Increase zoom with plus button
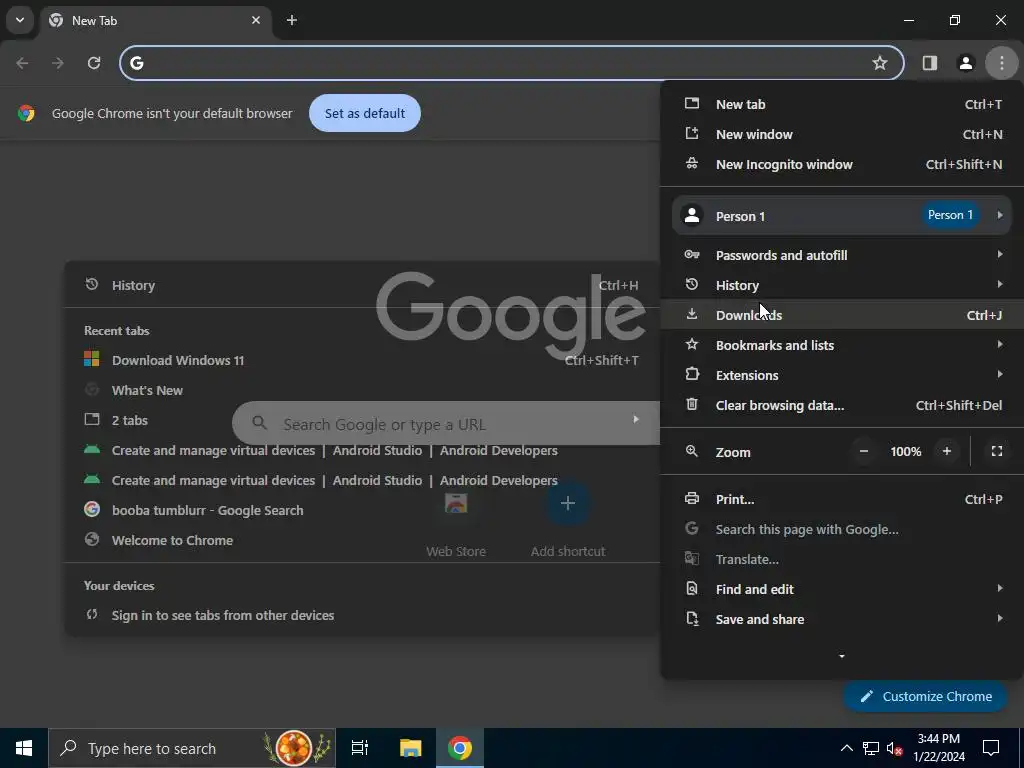Screen dimensions: 1024x768 [x=946, y=451]
